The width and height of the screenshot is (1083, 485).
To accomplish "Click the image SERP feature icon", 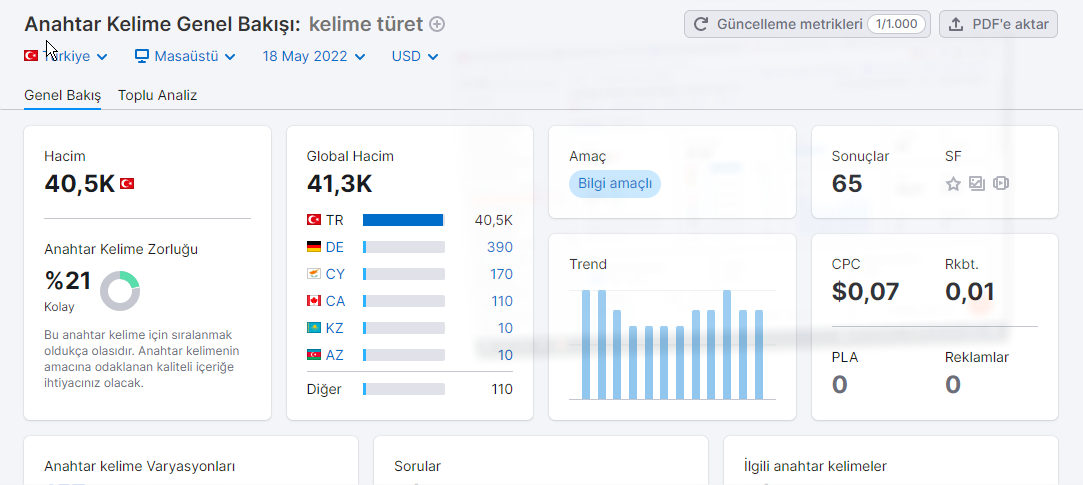I will (x=977, y=183).
